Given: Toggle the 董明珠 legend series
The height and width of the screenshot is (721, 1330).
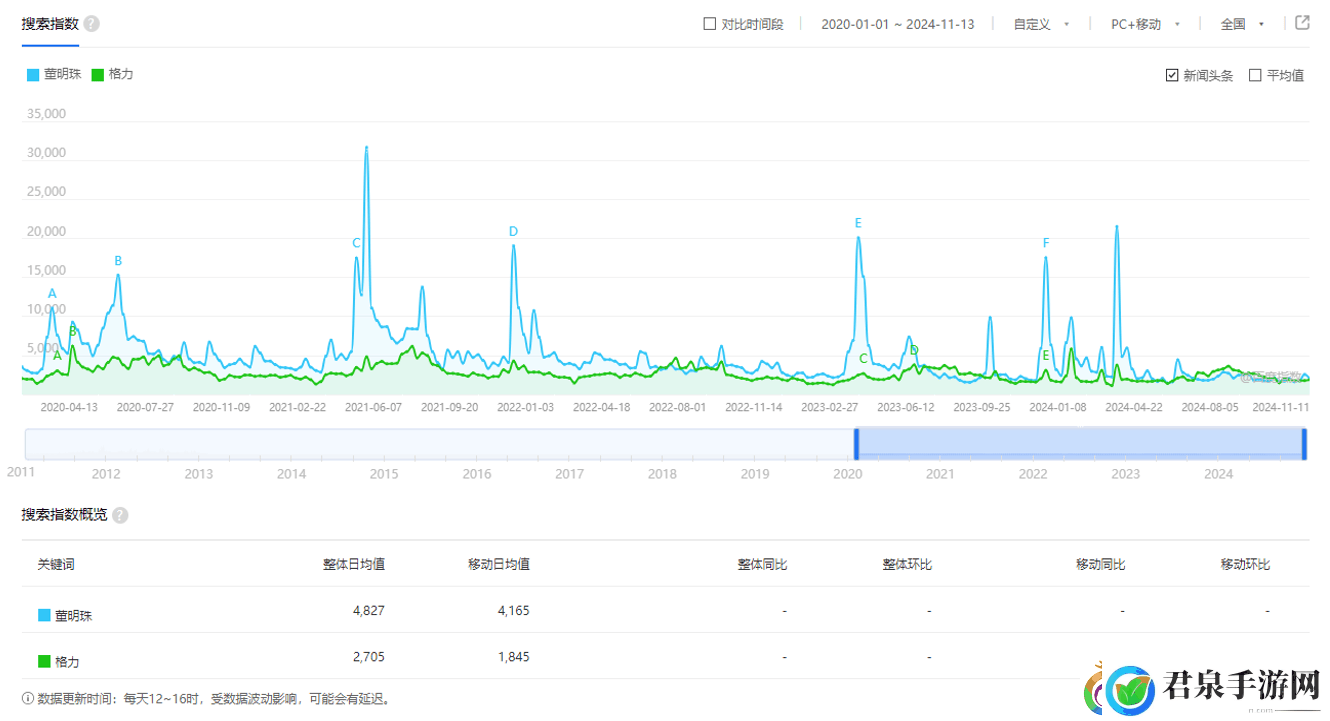Looking at the screenshot, I should (55, 74).
